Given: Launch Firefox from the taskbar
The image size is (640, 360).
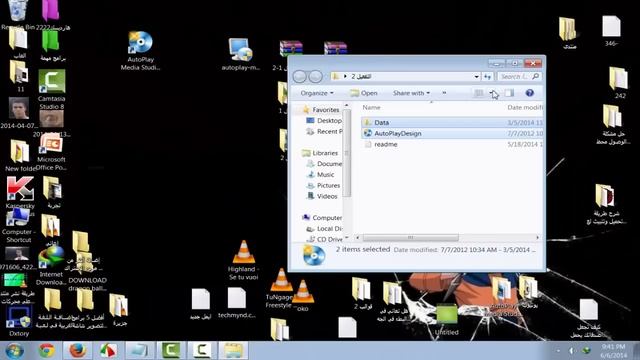Looking at the screenshot, I should 78,351.
